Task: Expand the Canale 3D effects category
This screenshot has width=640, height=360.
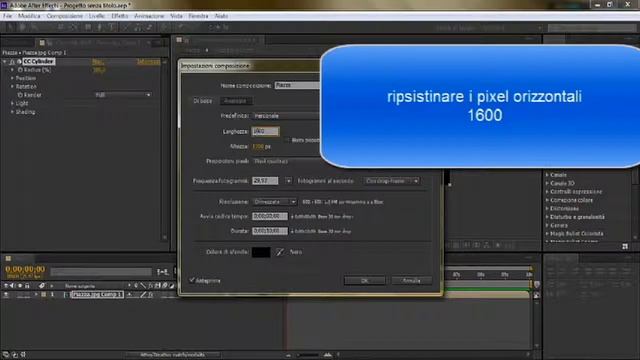Action: click(x=547, y=183)
